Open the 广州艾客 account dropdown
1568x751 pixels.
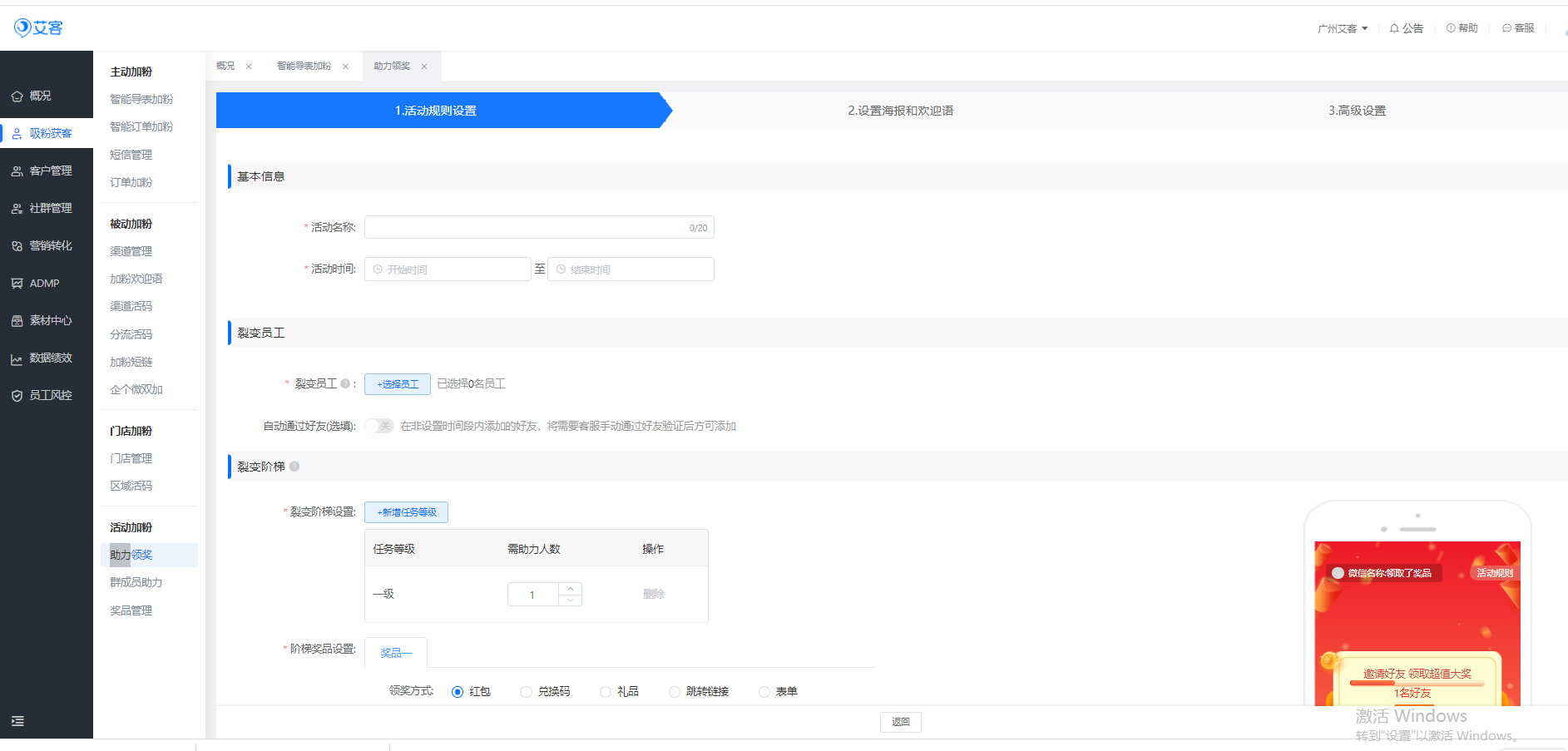pyautogui.click(x=1342, y=28)
